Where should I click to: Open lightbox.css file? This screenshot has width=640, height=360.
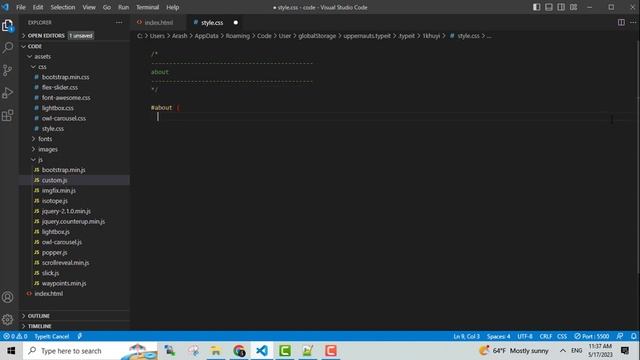point(75,108)
